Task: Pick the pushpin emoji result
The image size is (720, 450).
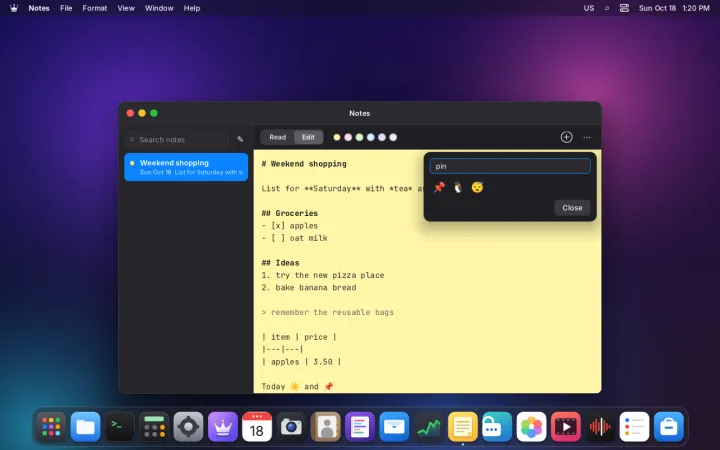Action: pos(439,187)
